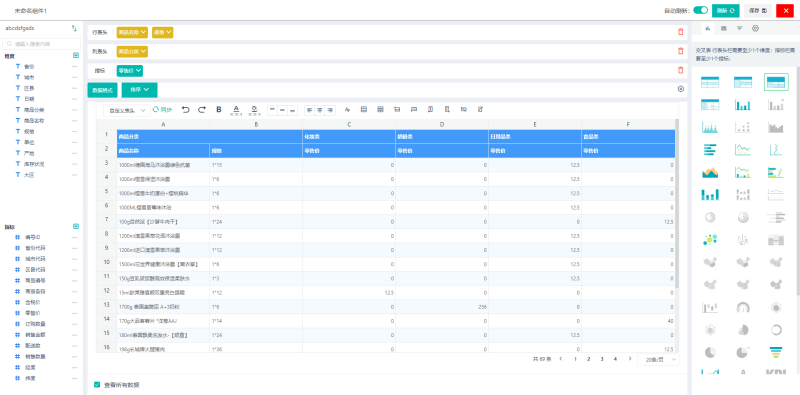The image size is (800, 395).
Task: Click the redo arrow in table toolbar
Action: 202,109
